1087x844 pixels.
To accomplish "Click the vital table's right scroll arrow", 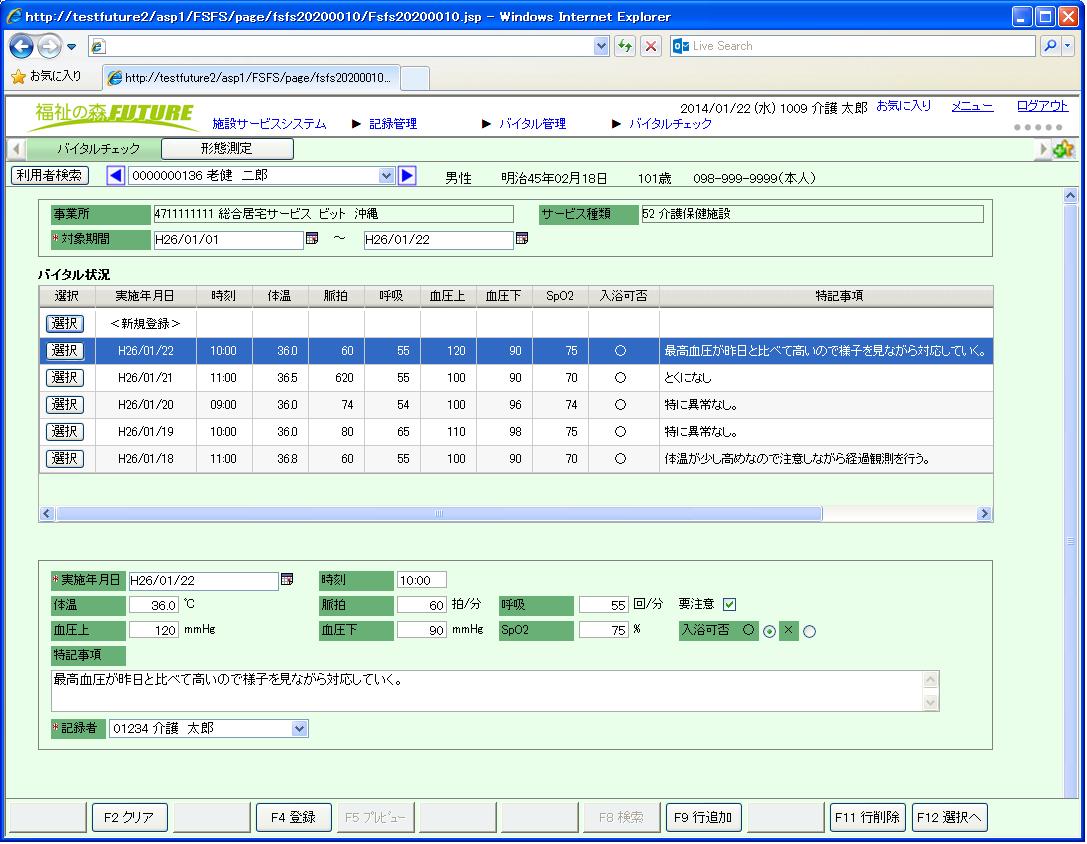I will (984, 514).
